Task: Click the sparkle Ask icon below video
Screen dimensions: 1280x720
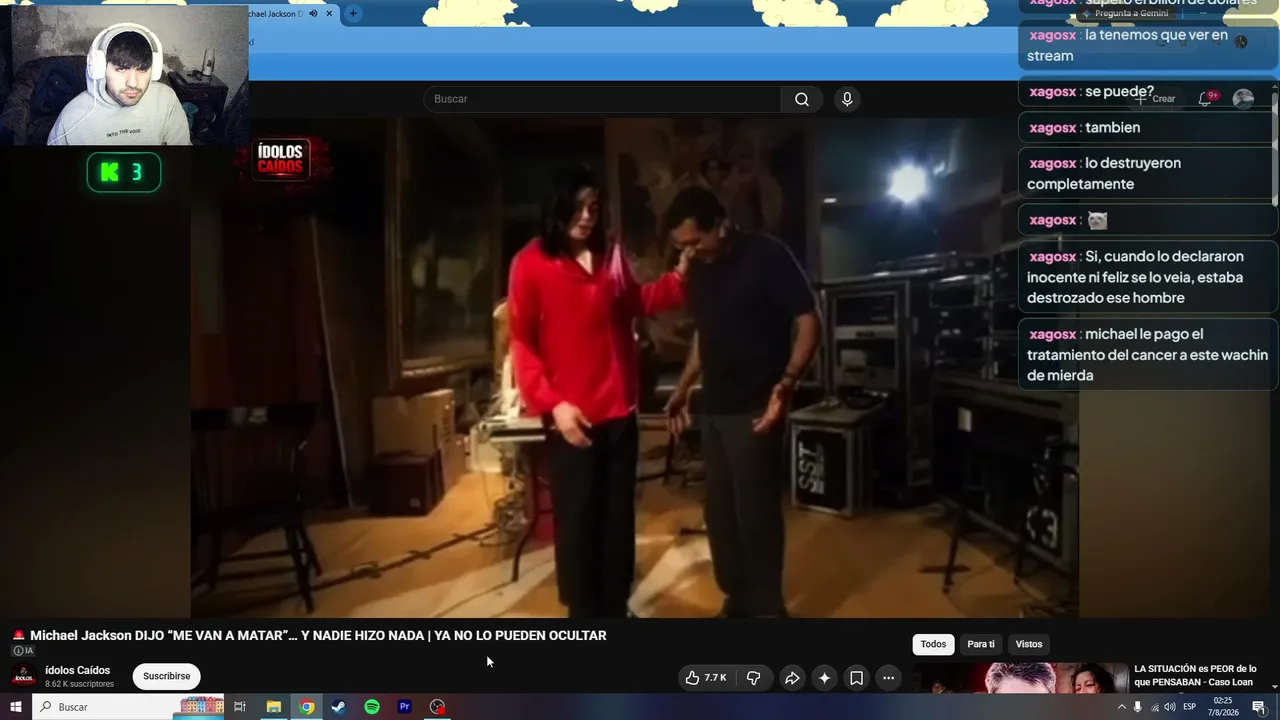Action: [x=824, y=678]
